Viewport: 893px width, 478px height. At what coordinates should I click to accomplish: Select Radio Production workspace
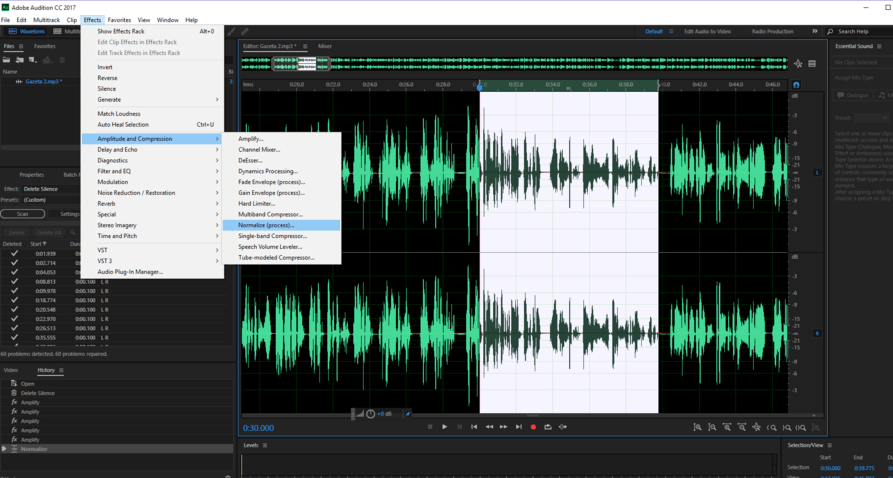click(x=772, y=31)
